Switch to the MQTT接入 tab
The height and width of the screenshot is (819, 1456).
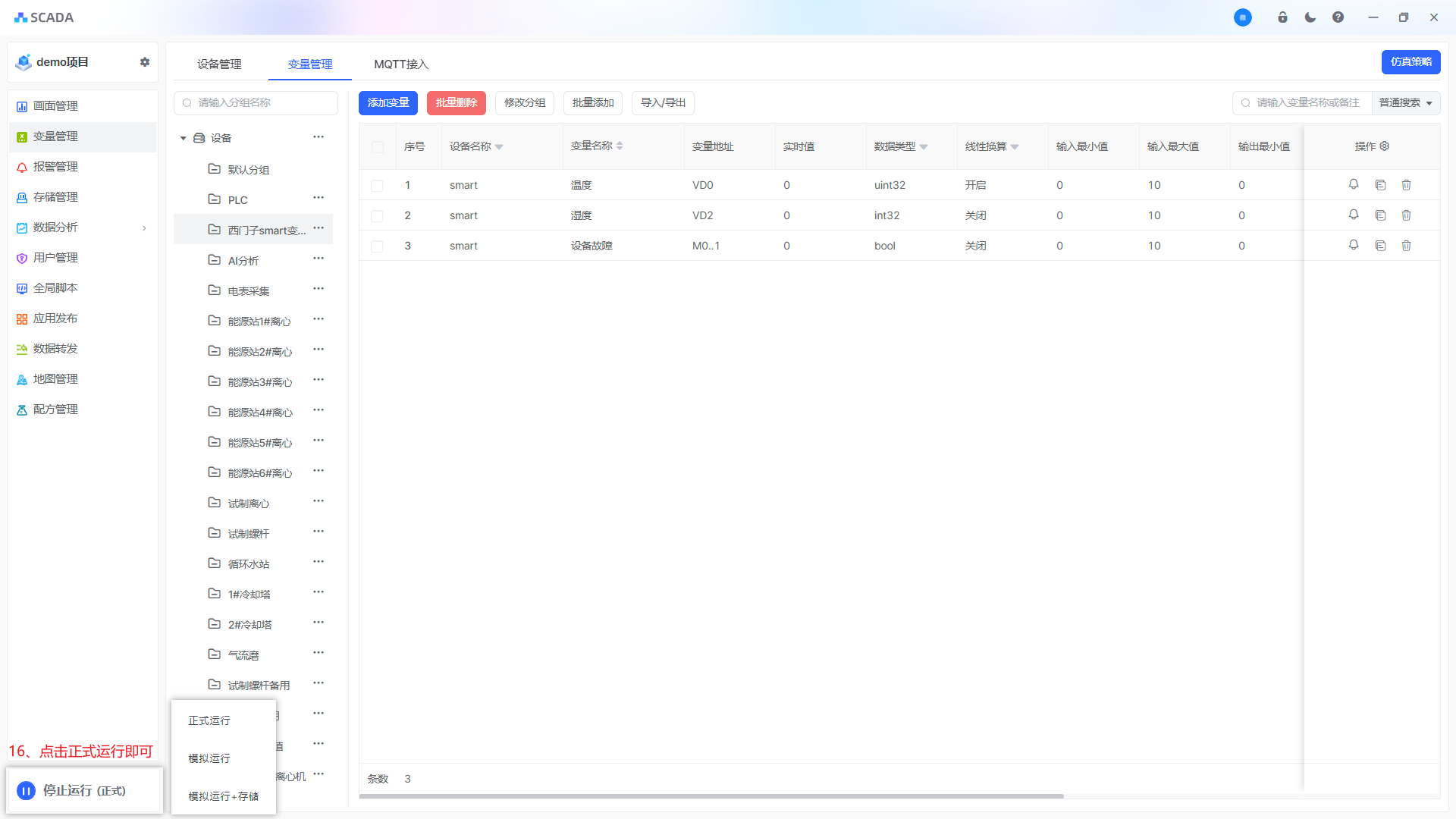401,64
